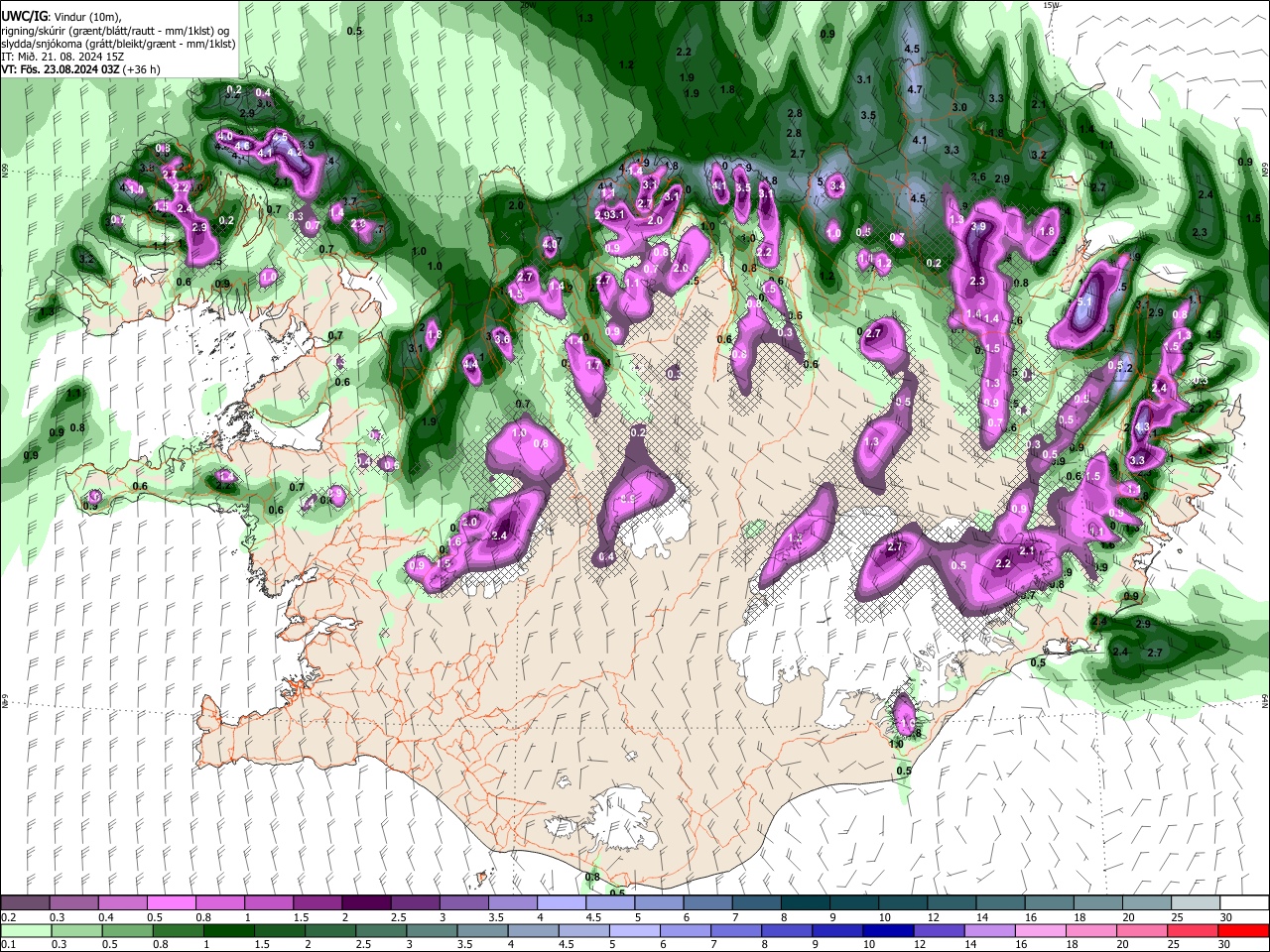Image resolution: width=1270 pixels, height=952 pixels.
Task: Select the gray-green rain-scale swatch at 3
Action: (x=433, y=931)
